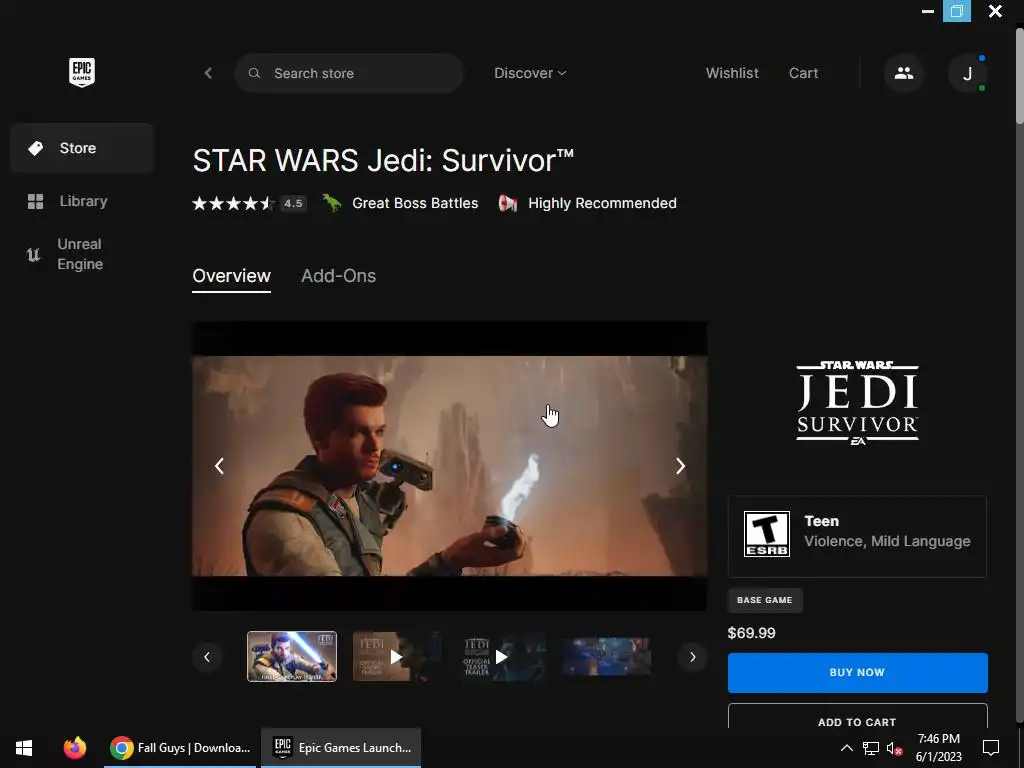Switch to the Fall Guys Chrome window

180,748
